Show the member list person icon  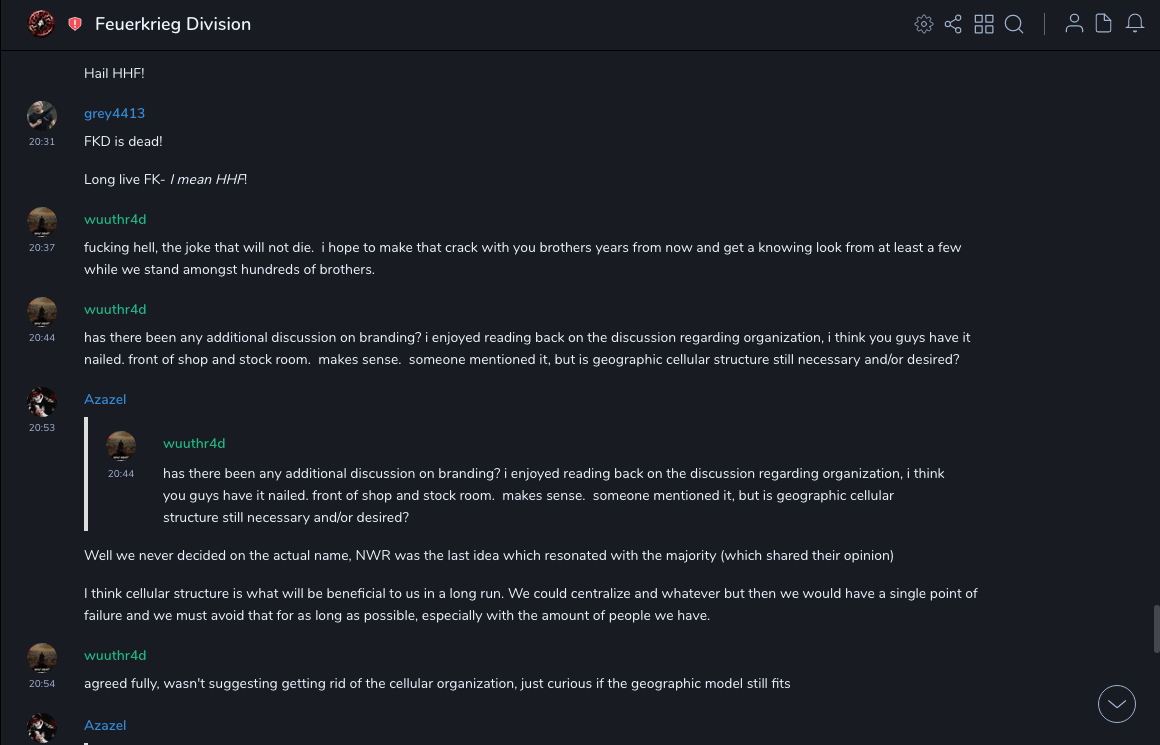pyautogui.click(x=1074, y=24)
